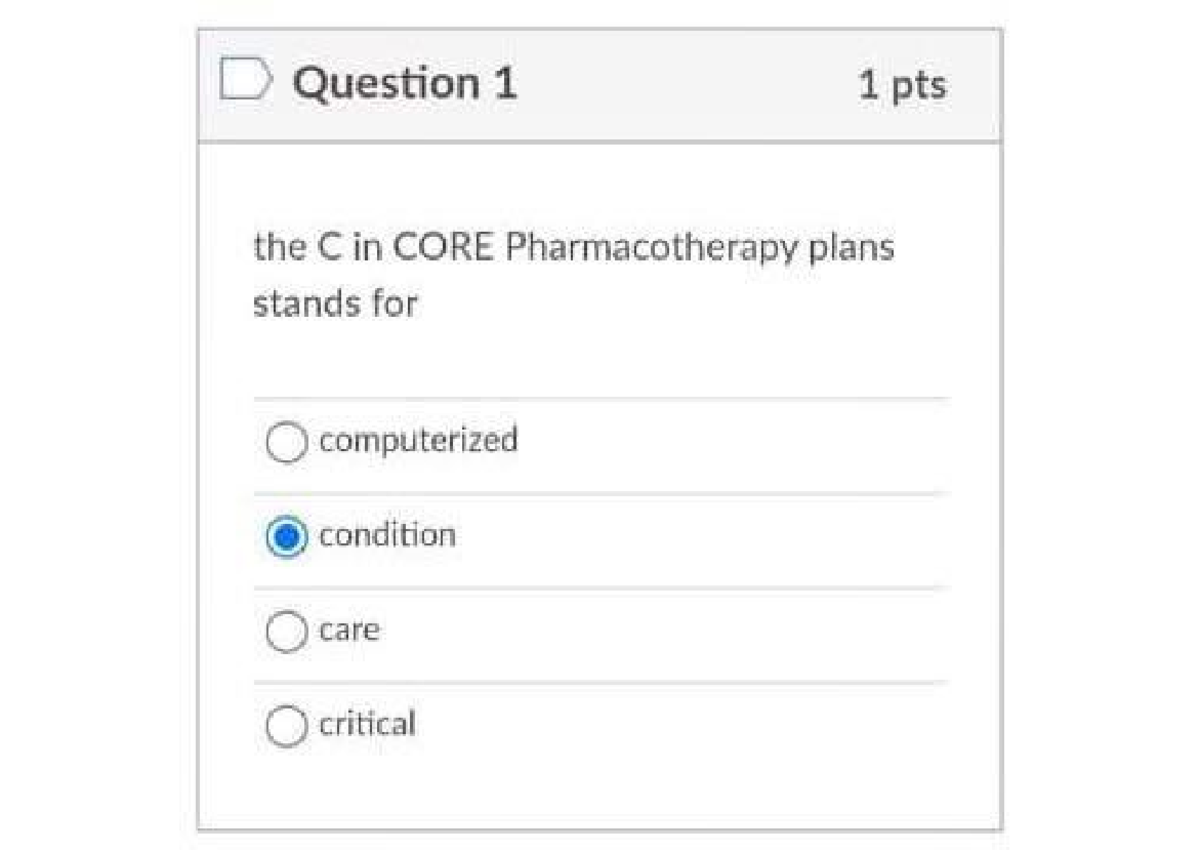The width and height of the screenshot is (1200, 852).
Task: Click the 'condition' answer label text
Action: coord(388,535)
